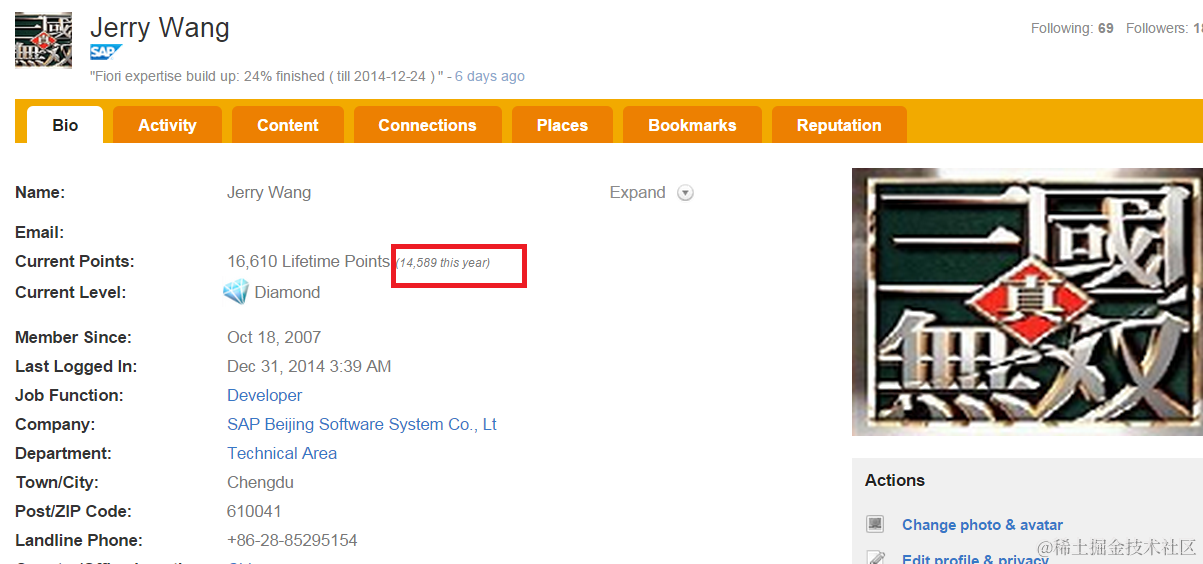Click '16,610 Lifetime Points' text
This screenshot has width=1203, height=564.
coord(308,261)
